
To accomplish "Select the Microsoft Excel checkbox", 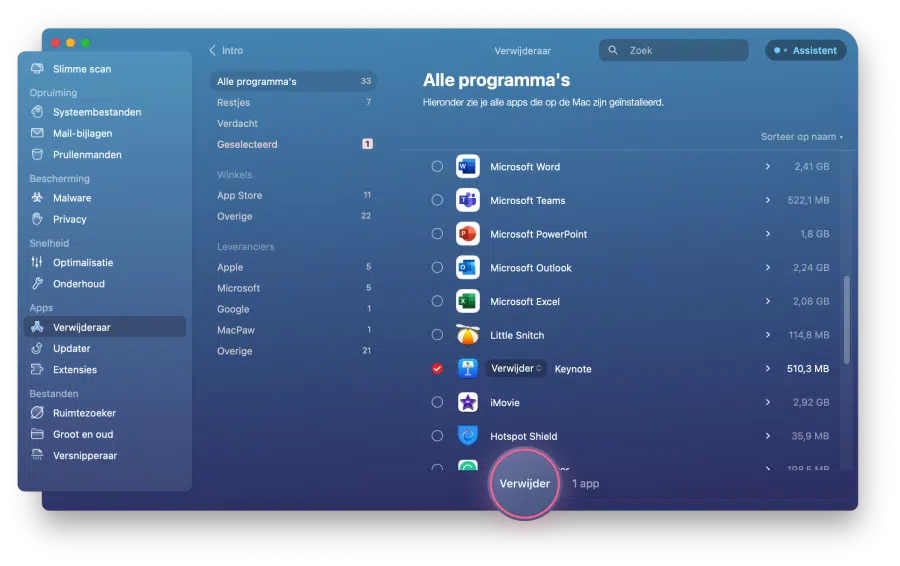I will pyautogui.click(x=437, y=301).
